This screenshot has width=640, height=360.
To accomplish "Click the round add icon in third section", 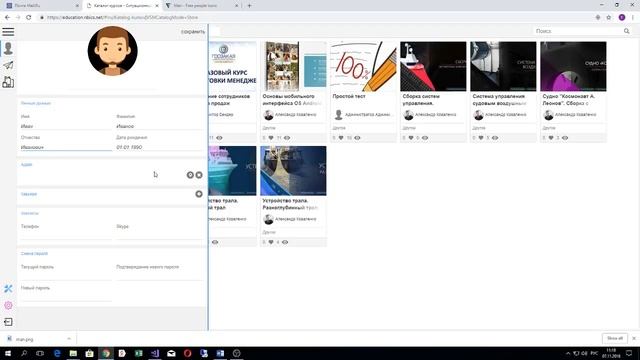I will pyautogui.click(x=199, y=194).
